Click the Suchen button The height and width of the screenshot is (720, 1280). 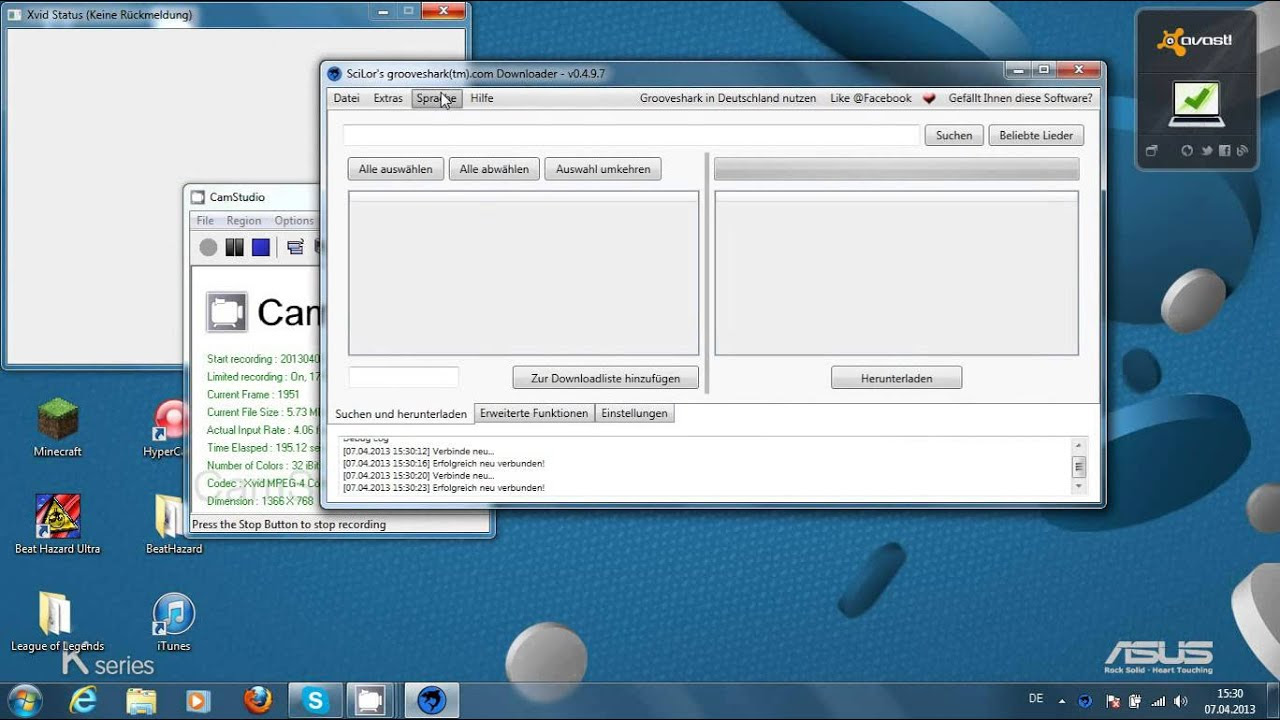[954, 135]
